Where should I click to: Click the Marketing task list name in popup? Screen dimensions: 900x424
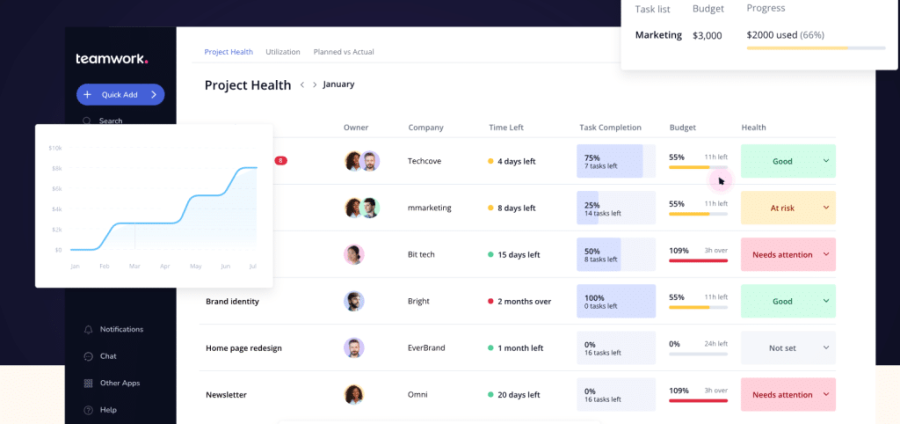[x=658, y=35]
